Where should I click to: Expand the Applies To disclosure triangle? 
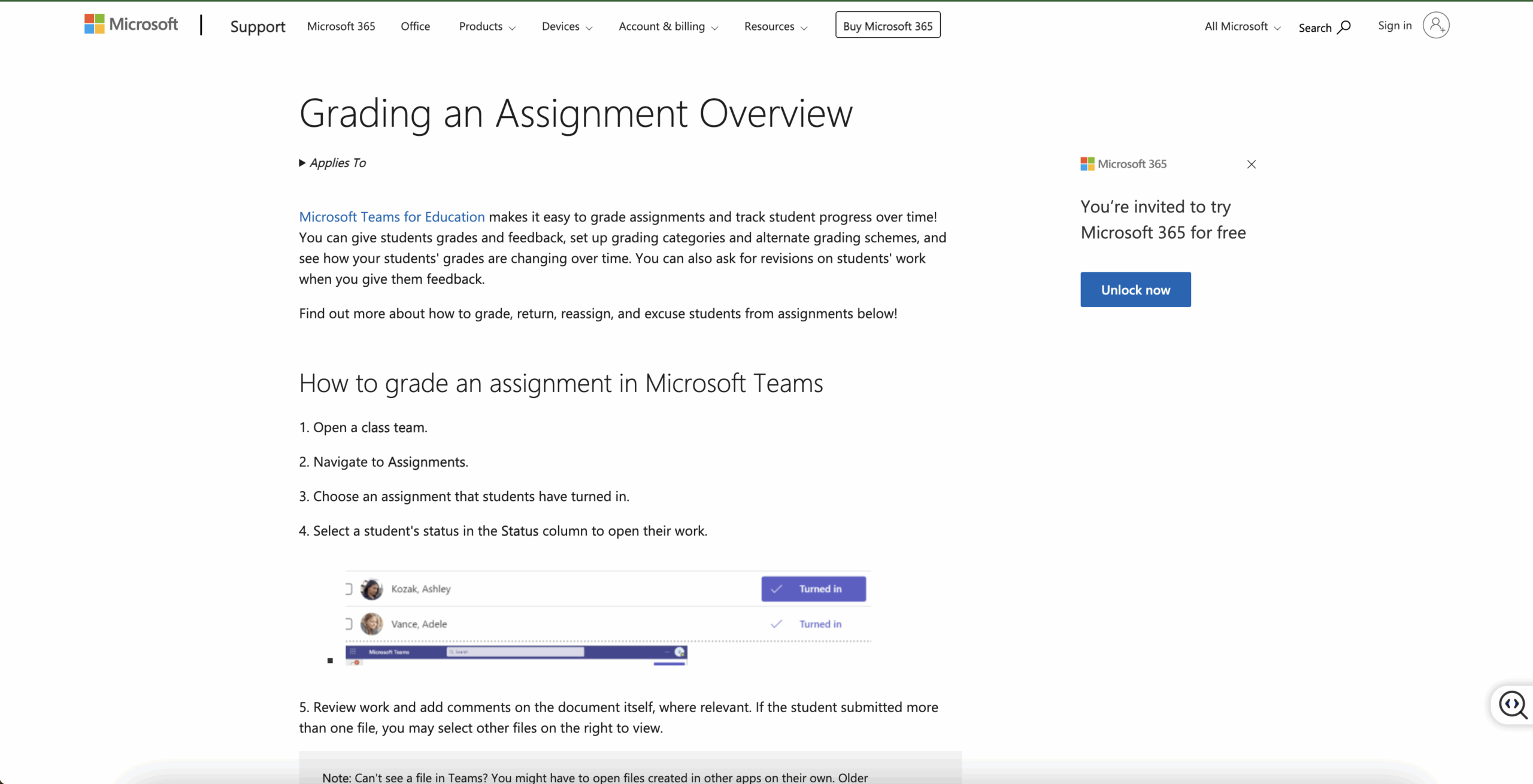pyautogui.click(x=302, y=163)
